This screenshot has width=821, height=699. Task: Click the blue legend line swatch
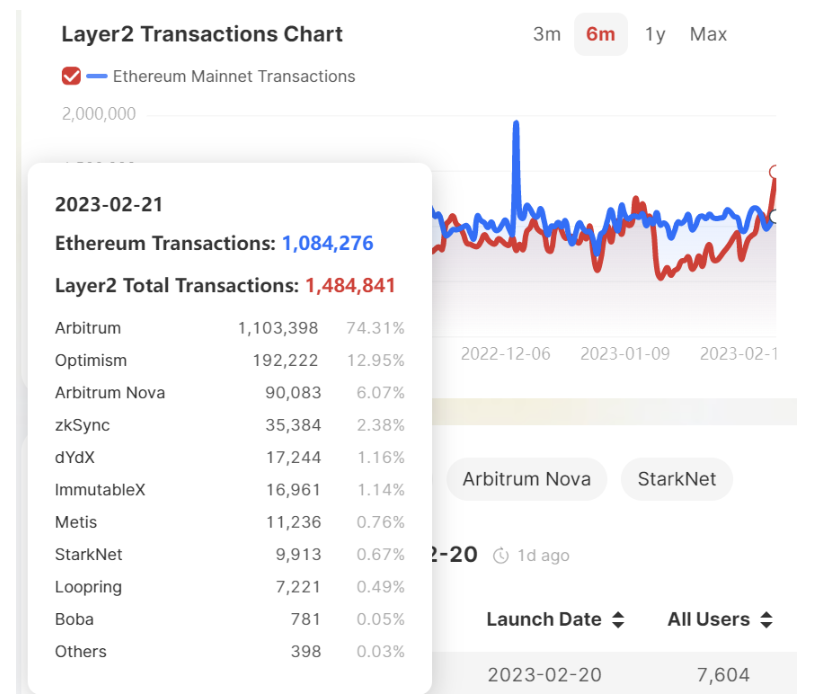[97, 76]
